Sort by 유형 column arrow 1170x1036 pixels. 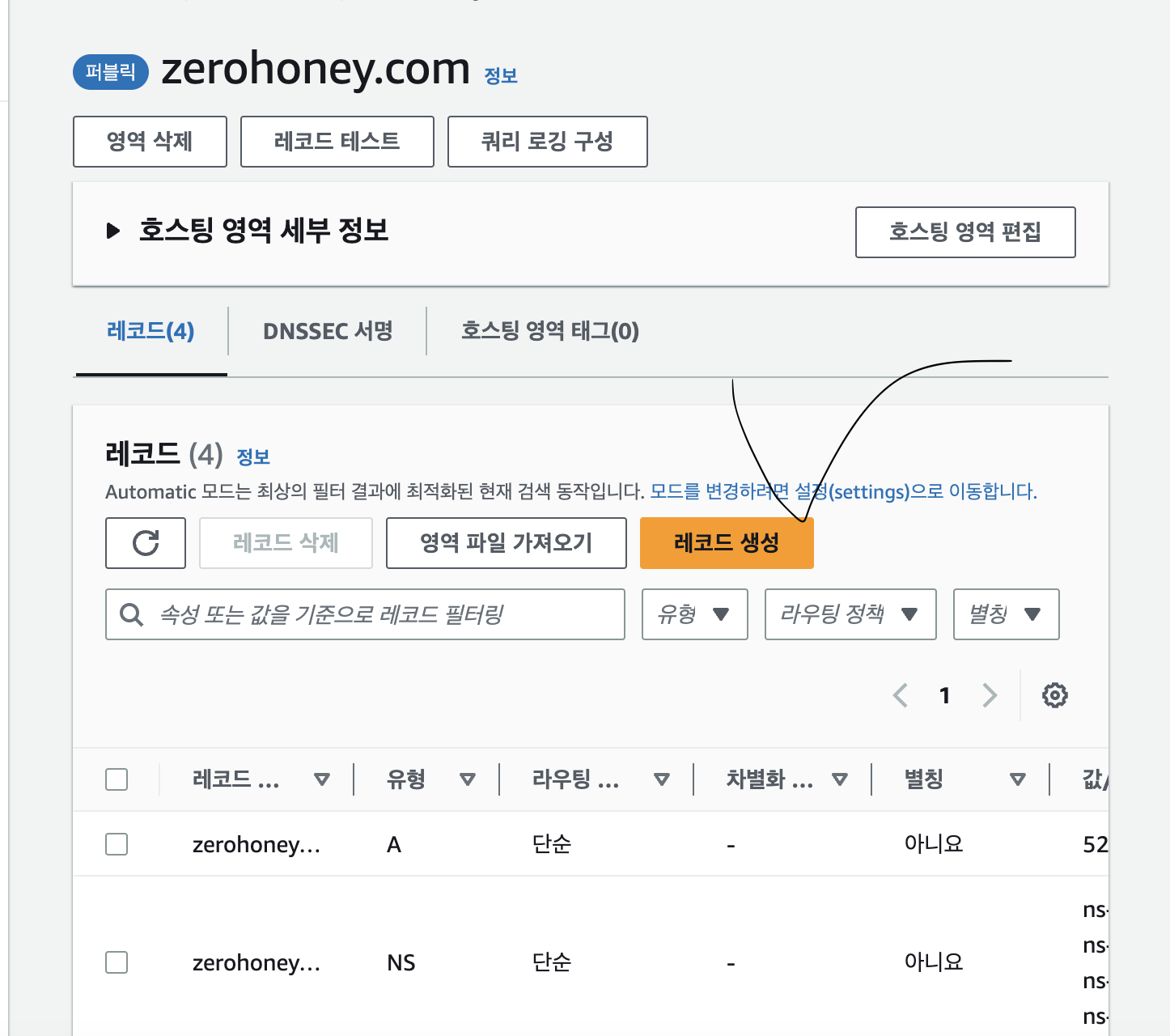click(467, 779)
